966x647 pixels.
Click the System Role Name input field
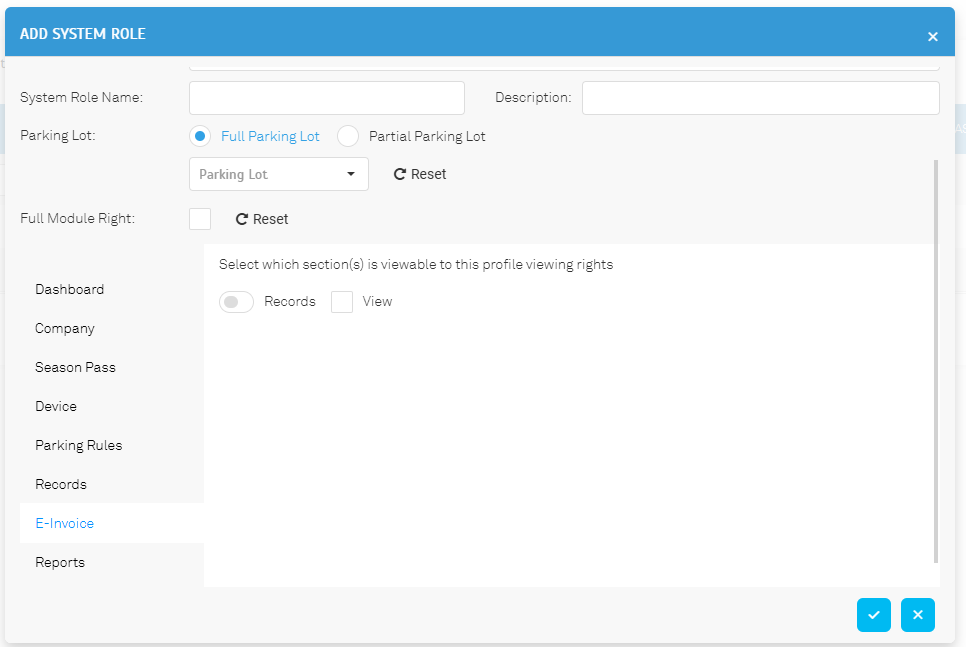(x=326, y=98)
